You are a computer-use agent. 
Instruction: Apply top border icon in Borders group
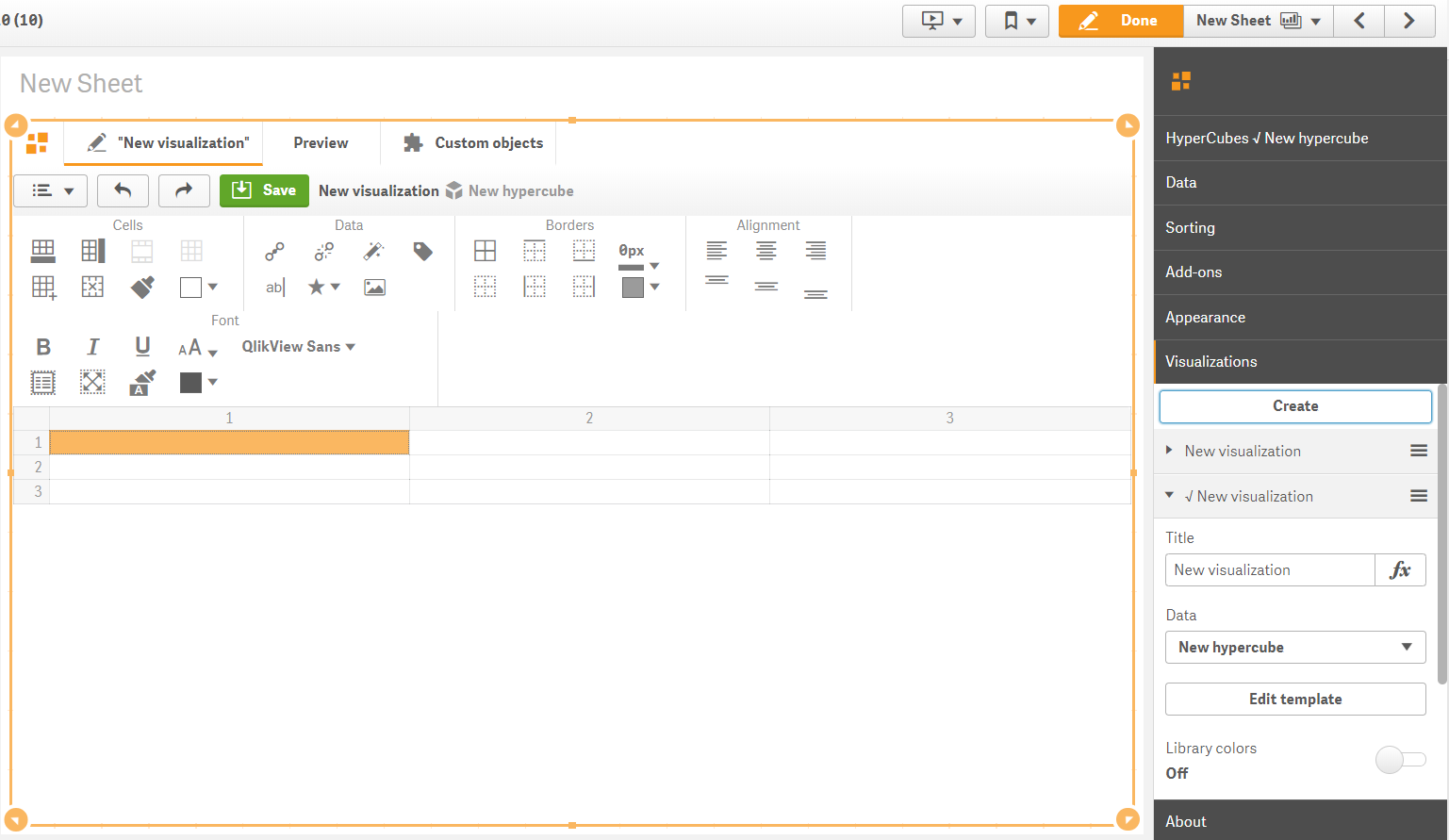535,251
